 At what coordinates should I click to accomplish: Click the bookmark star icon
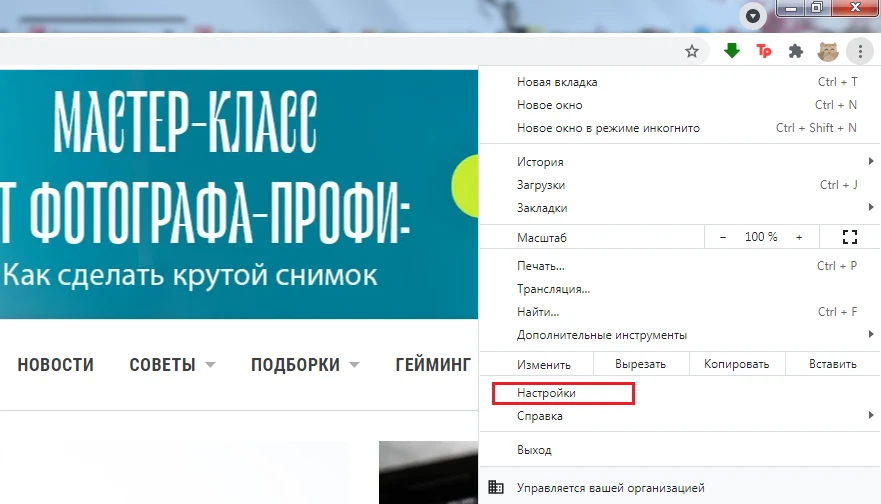pyautogui.click(x=691, y=51)
